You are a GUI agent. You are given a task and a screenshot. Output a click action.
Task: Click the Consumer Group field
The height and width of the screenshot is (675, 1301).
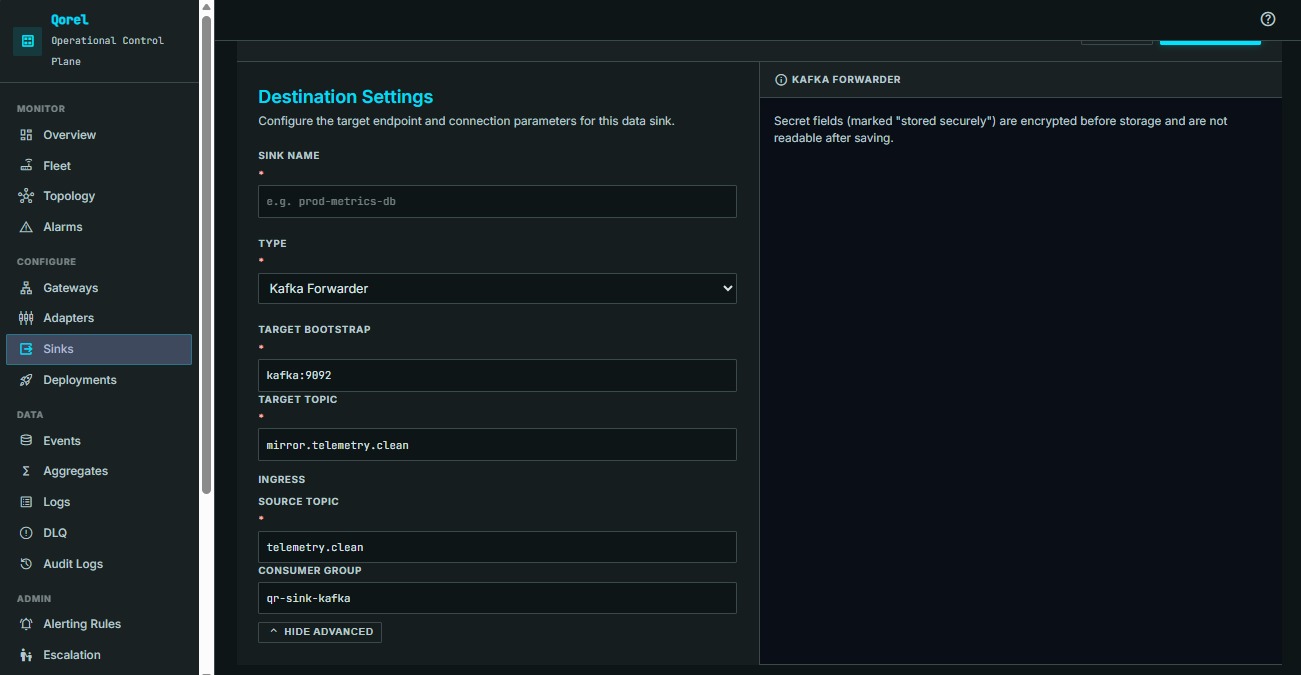click(x=497, y=598)
